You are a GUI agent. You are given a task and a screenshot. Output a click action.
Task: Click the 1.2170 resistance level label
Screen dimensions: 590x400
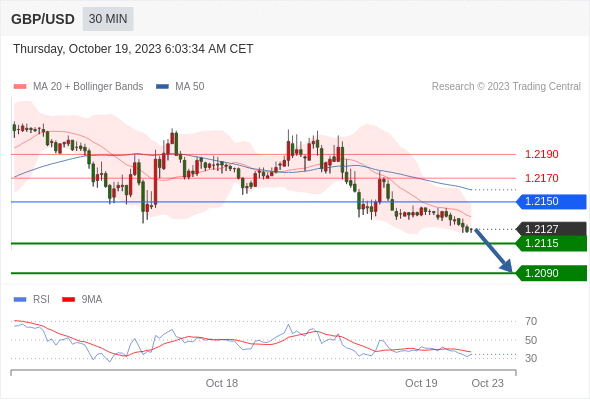(x=541, y=178)
